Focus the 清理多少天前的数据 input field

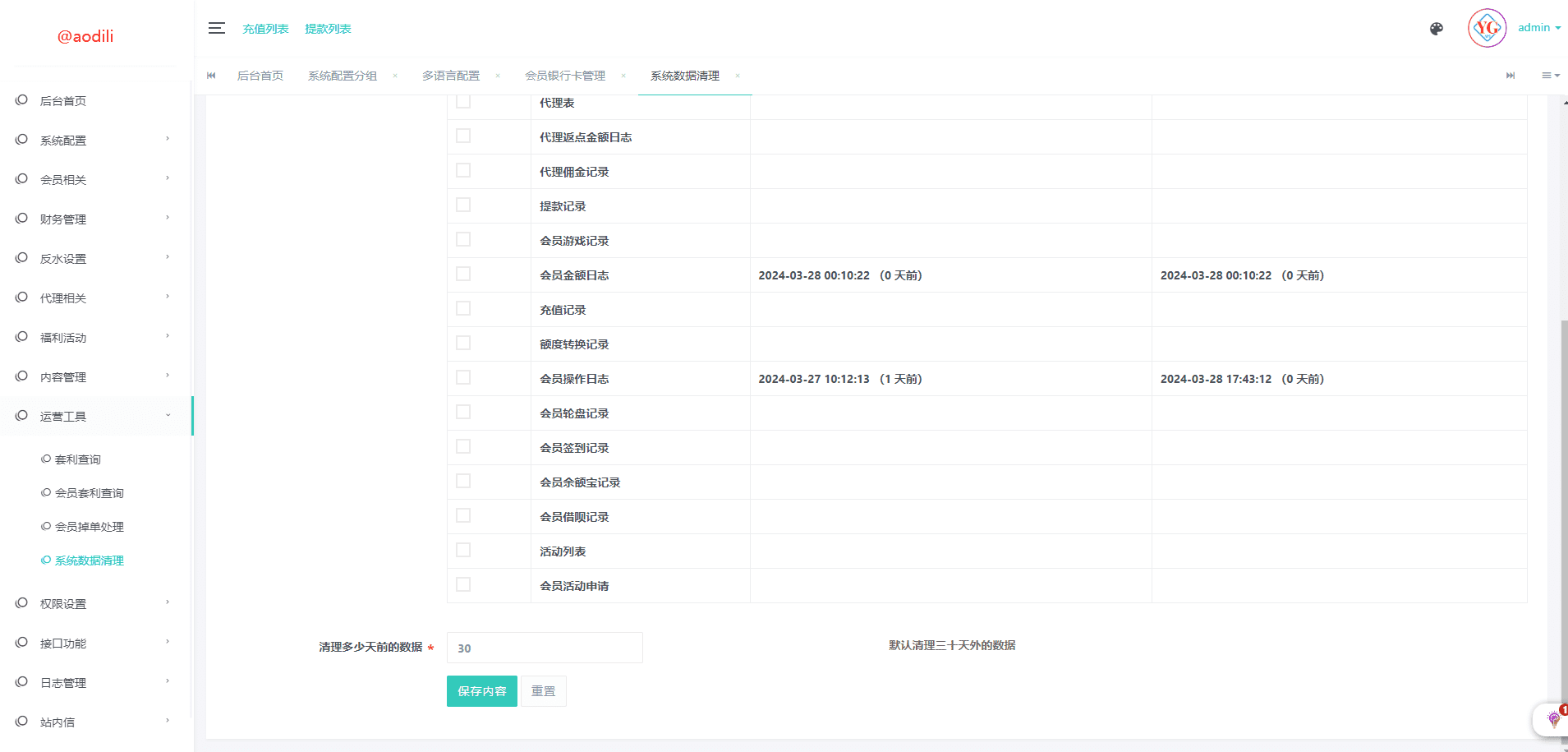tap(545, 648)
